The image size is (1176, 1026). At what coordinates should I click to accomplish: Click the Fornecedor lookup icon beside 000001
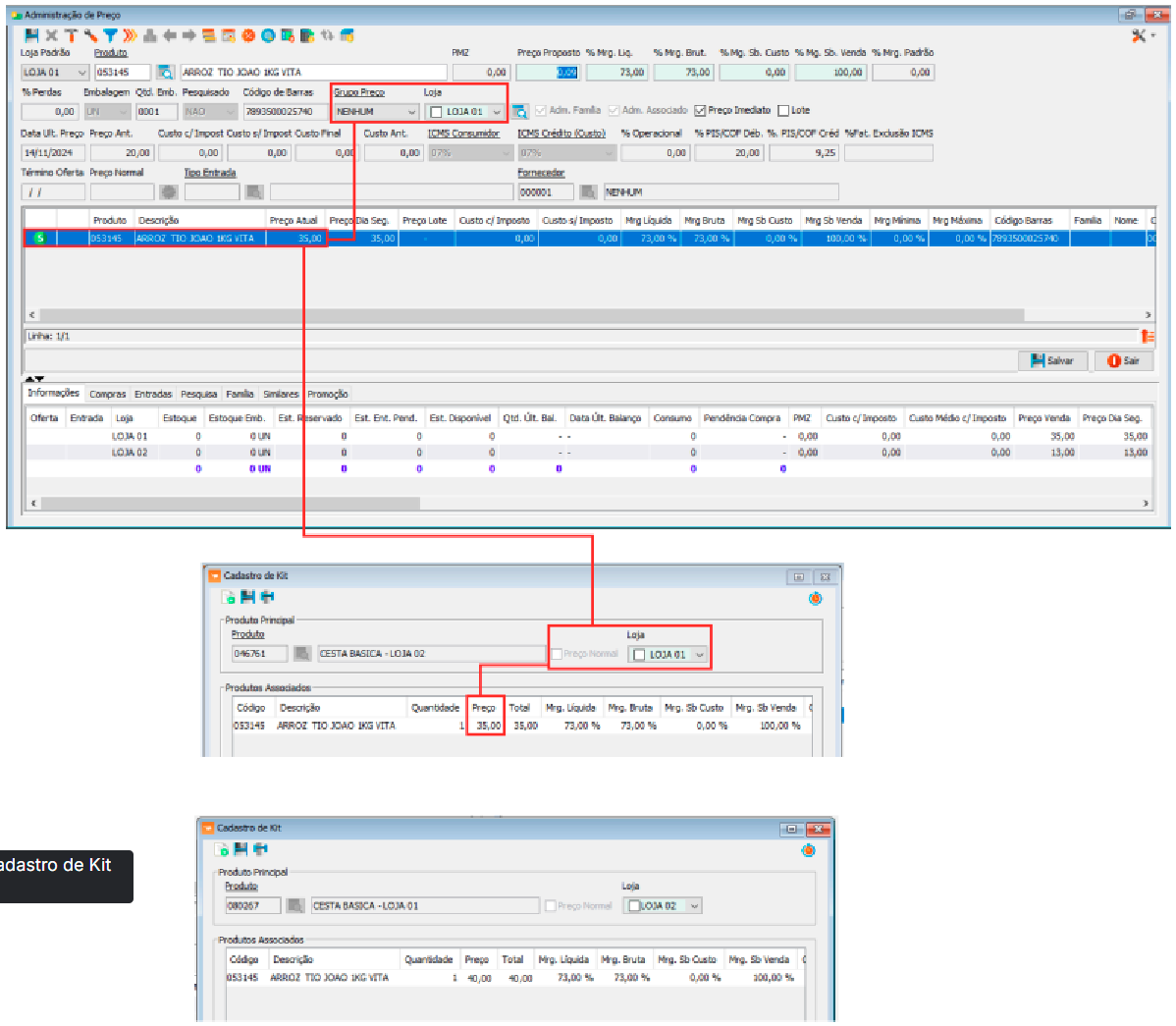(x=588, y=192)
